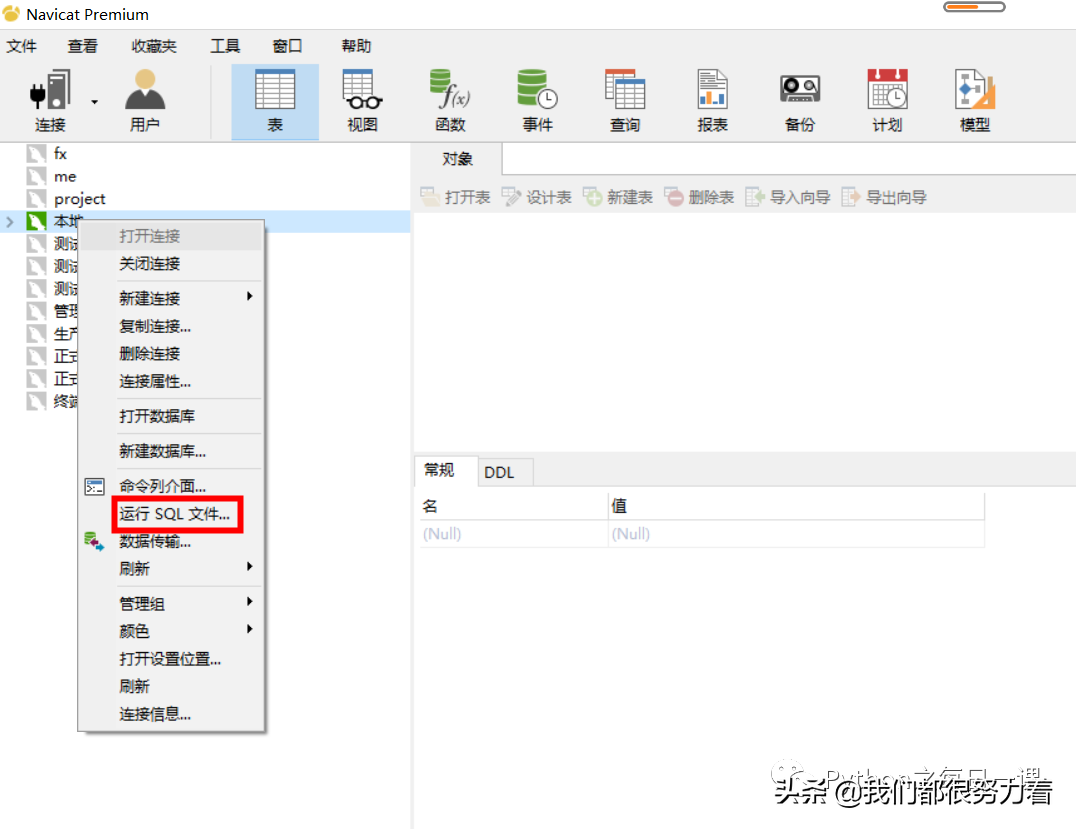Viewport: 1076px width, 829px height.
Task: Open the Model (模型) toolbar icon
Action: tap(975, 102)
